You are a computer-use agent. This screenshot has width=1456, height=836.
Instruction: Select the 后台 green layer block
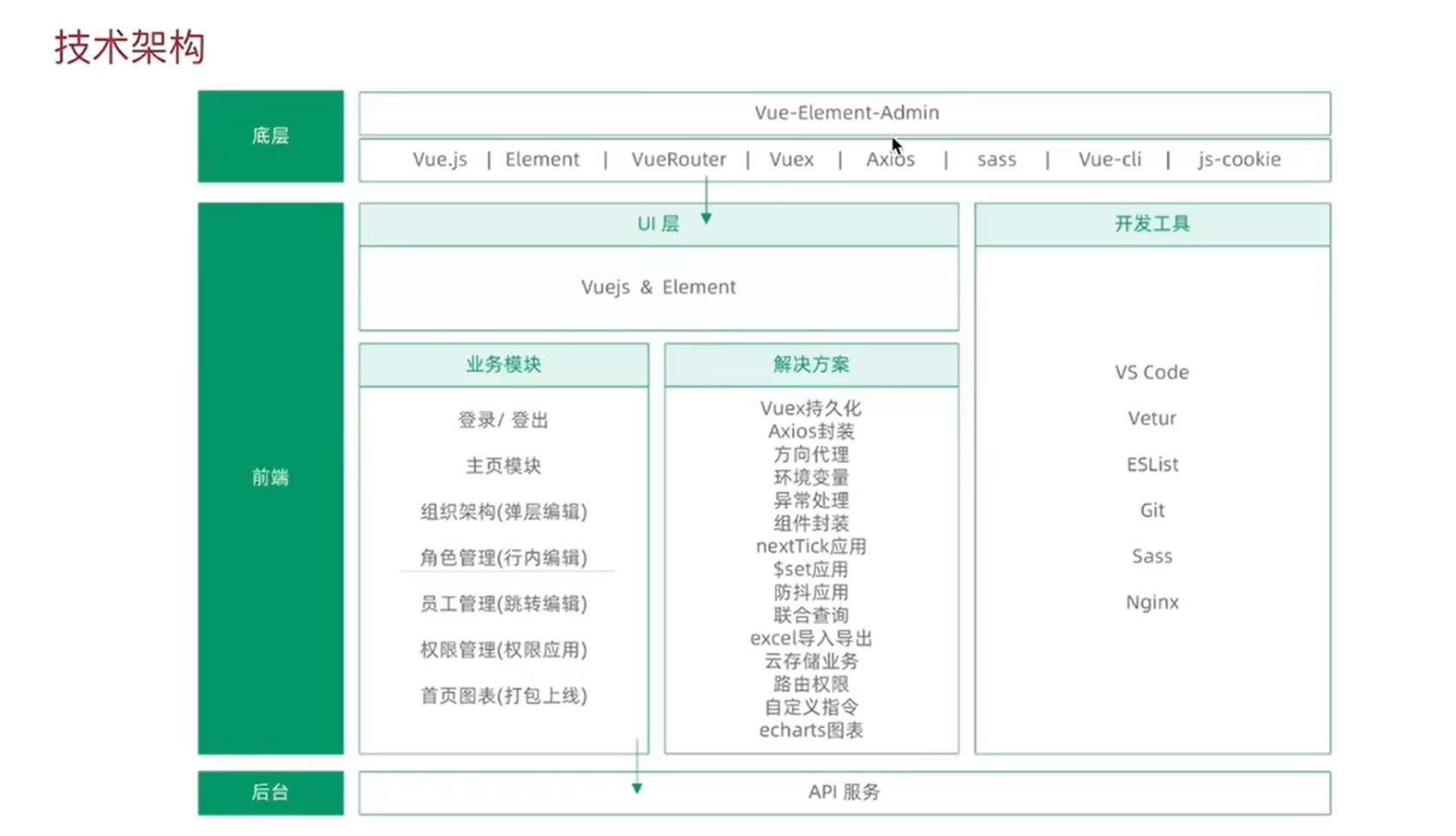click(x=271, y=792)
